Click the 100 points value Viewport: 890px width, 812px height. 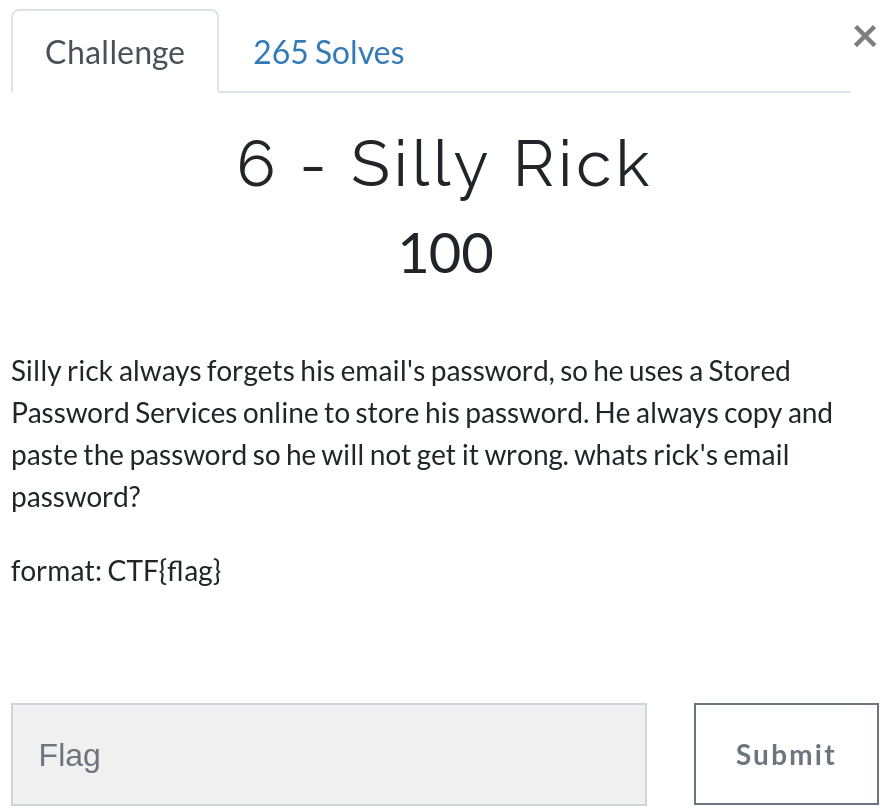click(x=445, y=253)
